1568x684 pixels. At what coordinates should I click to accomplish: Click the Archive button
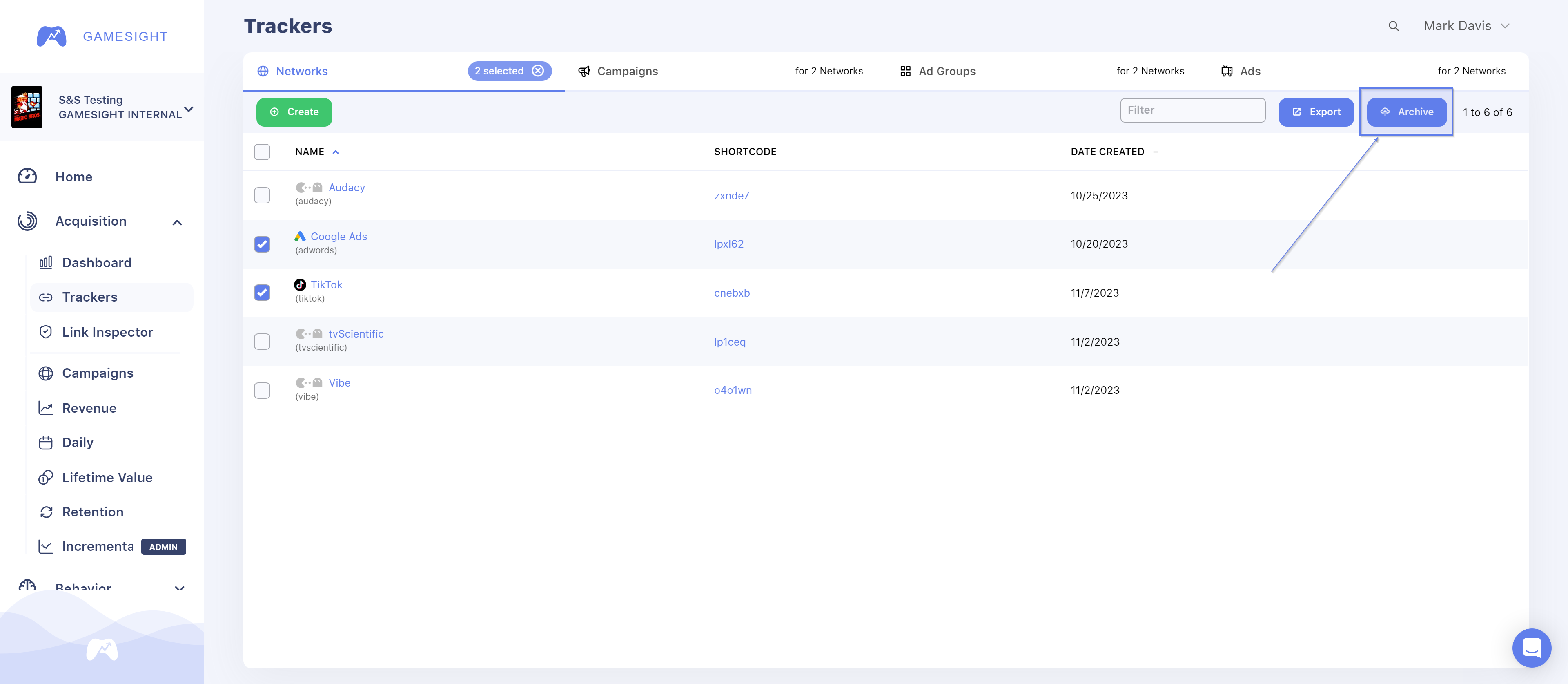click(x=1407, y=112)
